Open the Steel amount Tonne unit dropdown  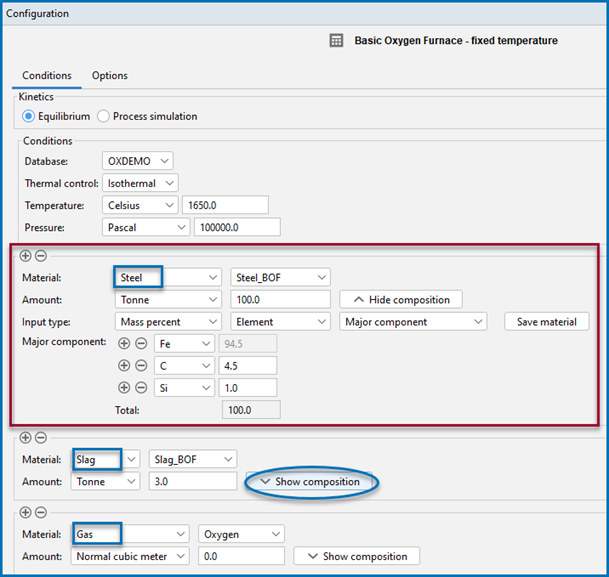tap(168, 299)
